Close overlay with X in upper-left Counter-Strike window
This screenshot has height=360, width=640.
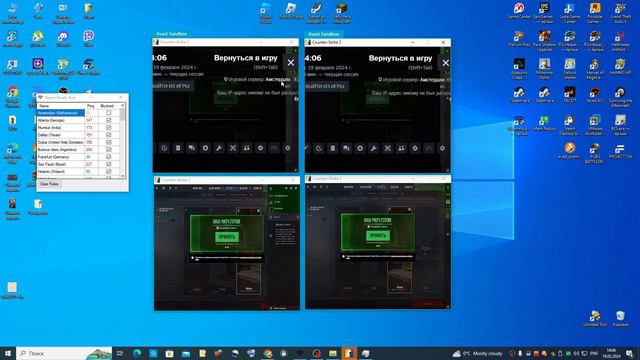tap(291, 62)
